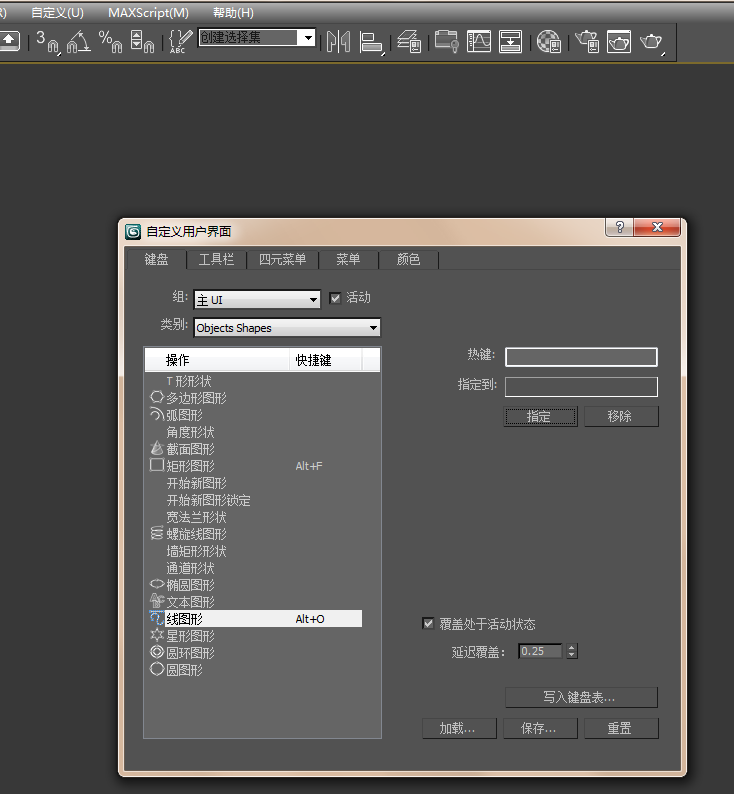The height and width of the screenshot is (794, 734).
Task: Open the 类别 dropdown showing Objects Shapes
Action: coord(287,328)
